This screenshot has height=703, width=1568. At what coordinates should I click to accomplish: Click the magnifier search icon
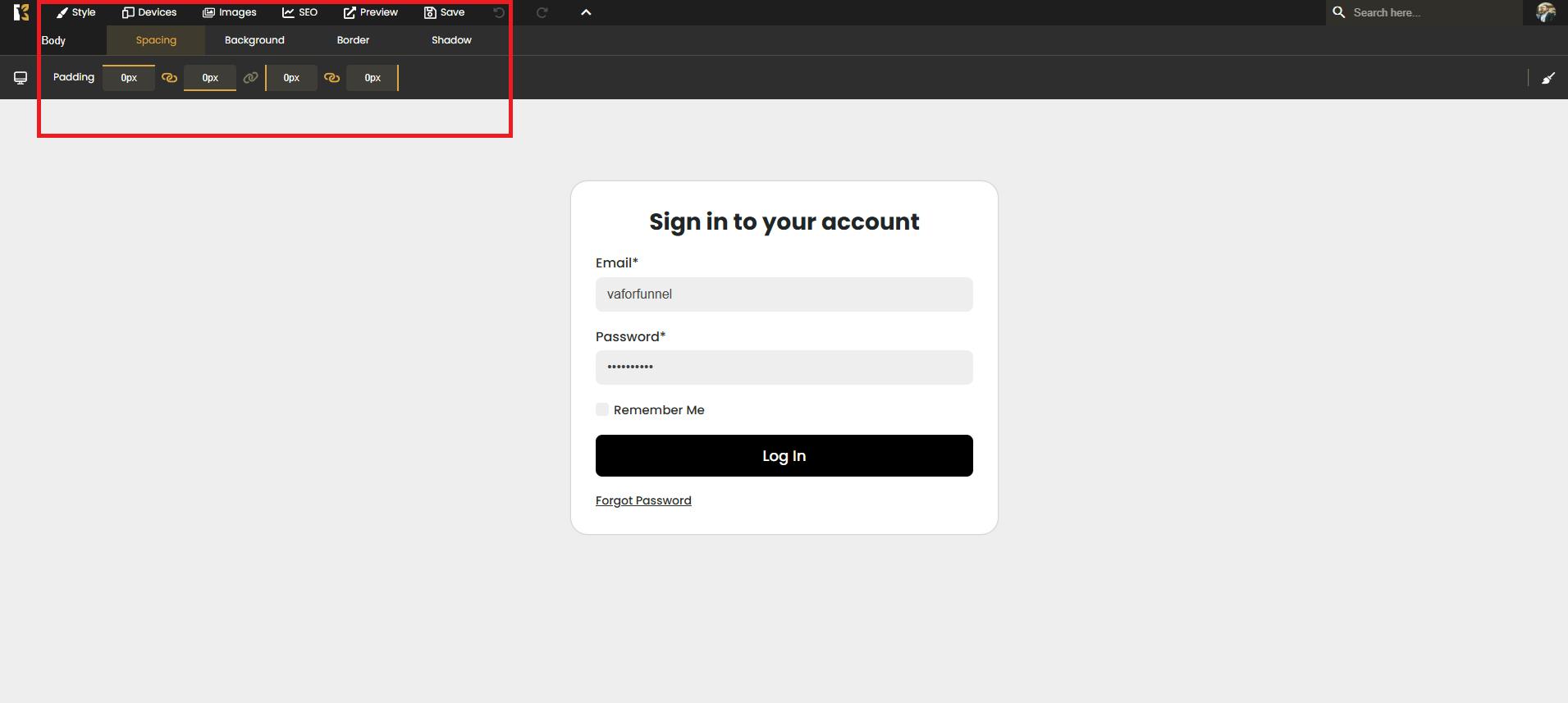tap(1339, 12)
